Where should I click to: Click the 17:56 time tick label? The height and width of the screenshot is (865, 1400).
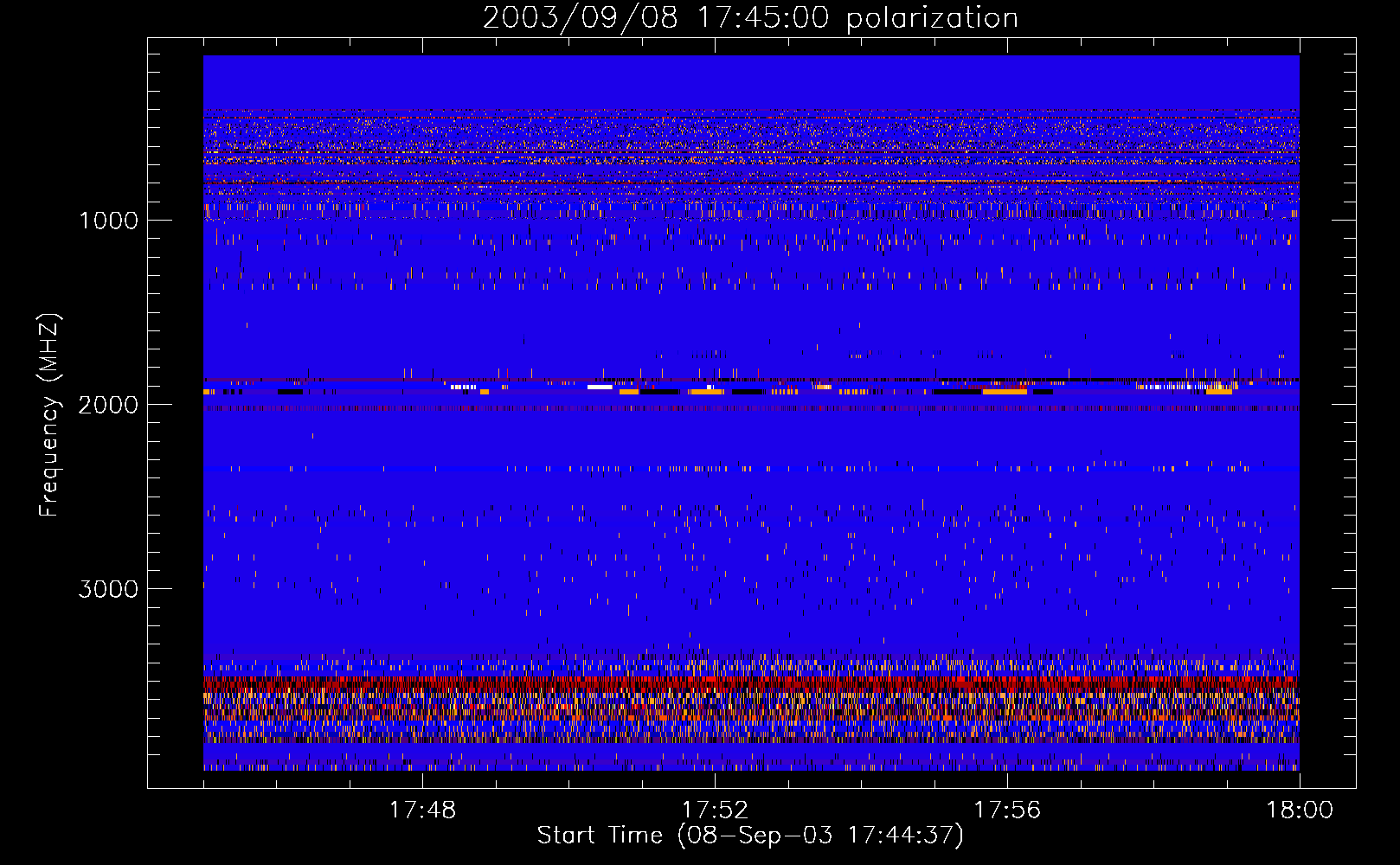click(x=1007, y=811)
